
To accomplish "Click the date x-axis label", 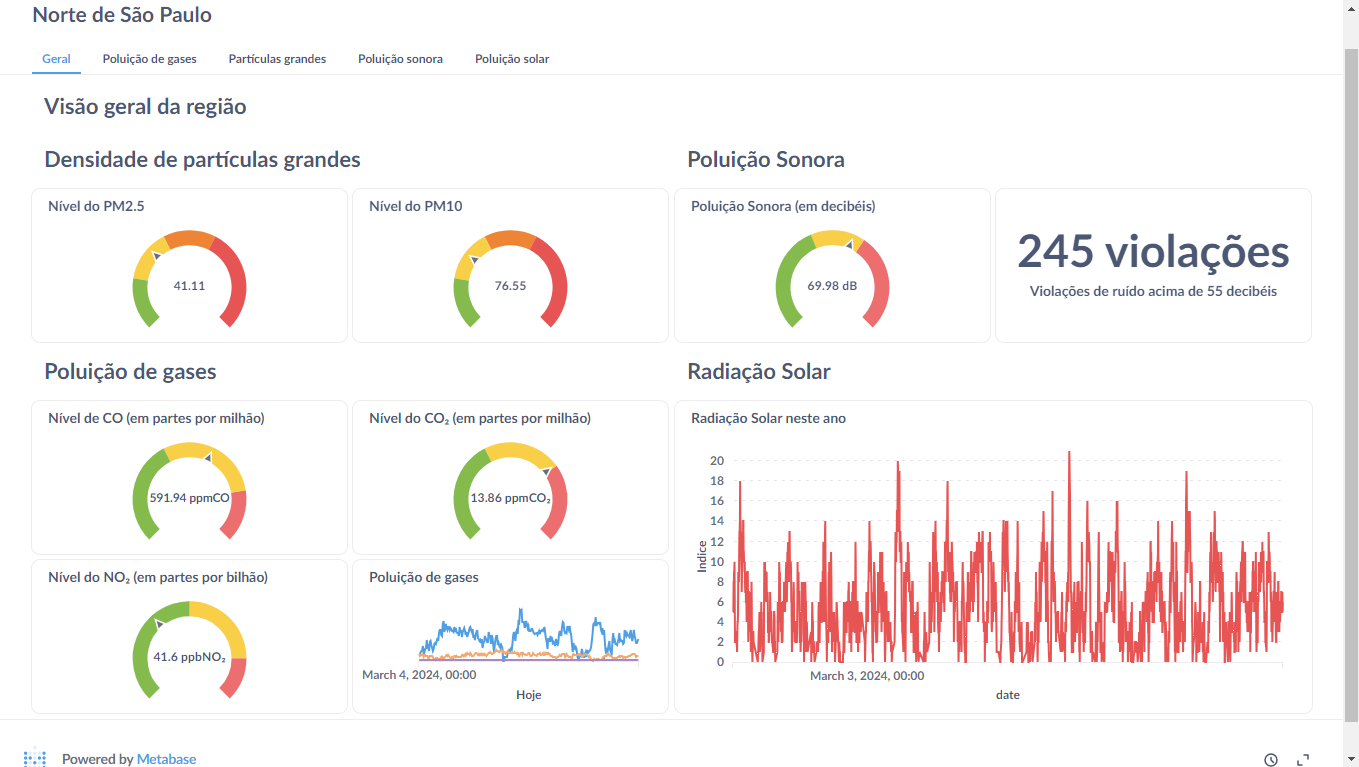I will tap(1008, 694).
